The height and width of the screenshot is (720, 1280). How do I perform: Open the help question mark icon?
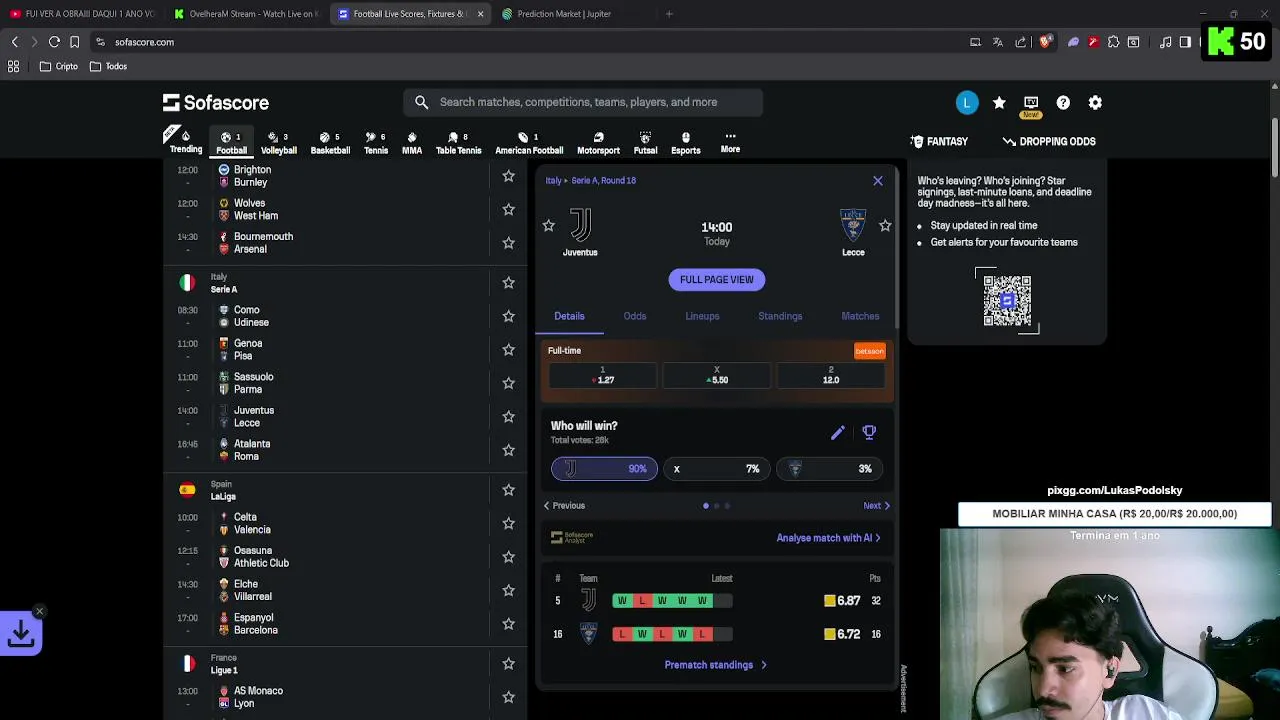(x=1063, y=102)
